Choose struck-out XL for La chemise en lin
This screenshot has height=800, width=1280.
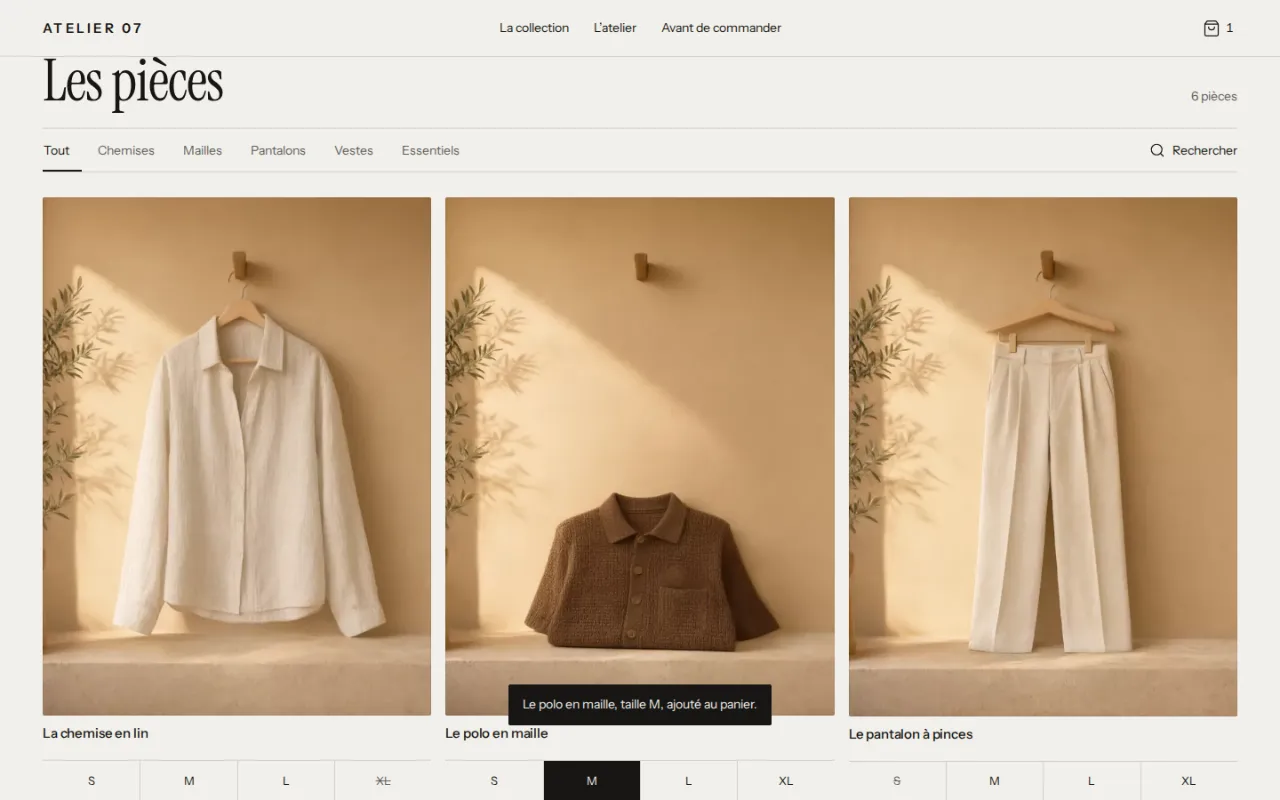[x=383, y=781]
